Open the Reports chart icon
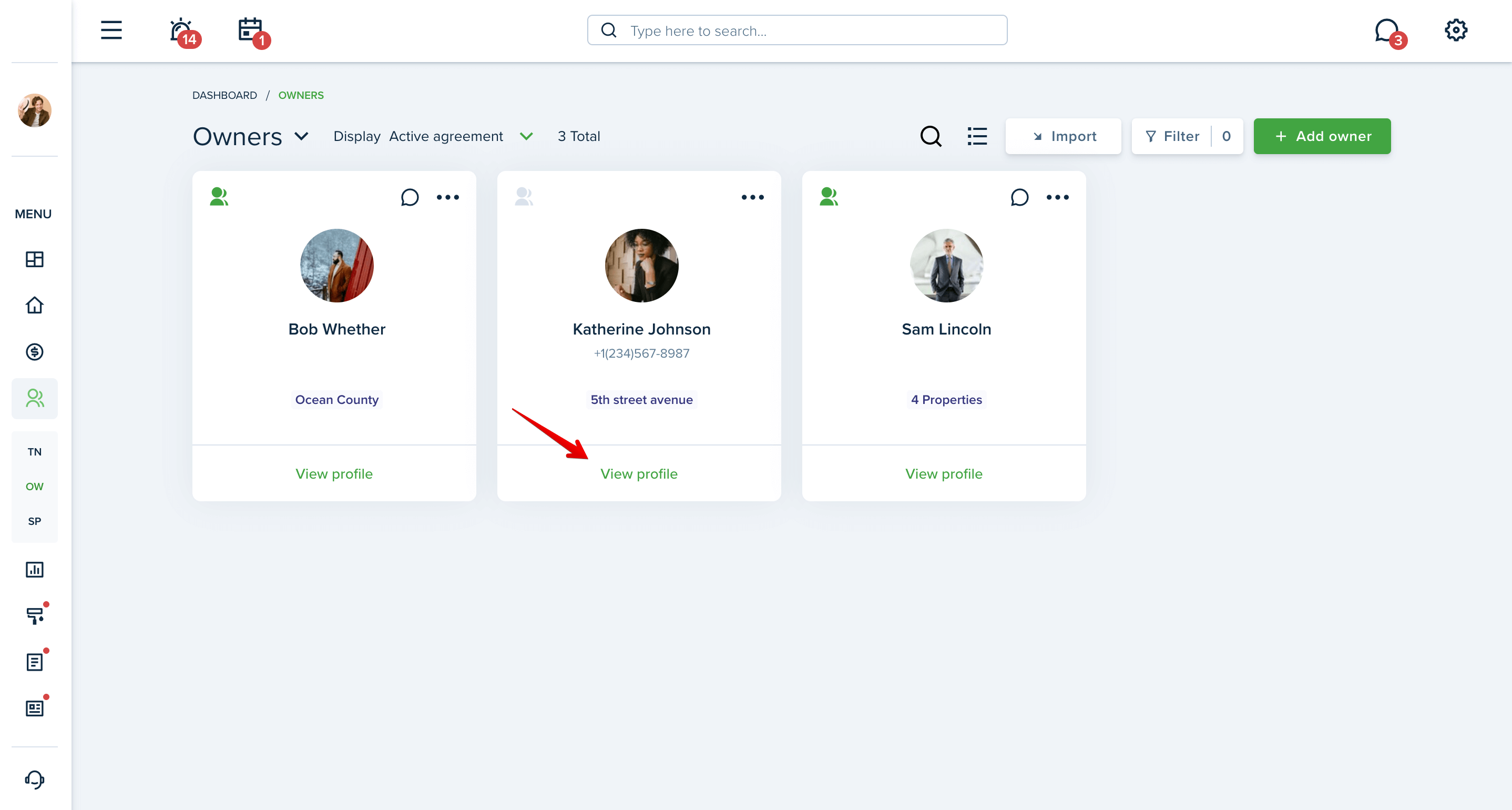The height and width of the screenshot is (810, 1512). pyautogui.click(x=35, y=569)
